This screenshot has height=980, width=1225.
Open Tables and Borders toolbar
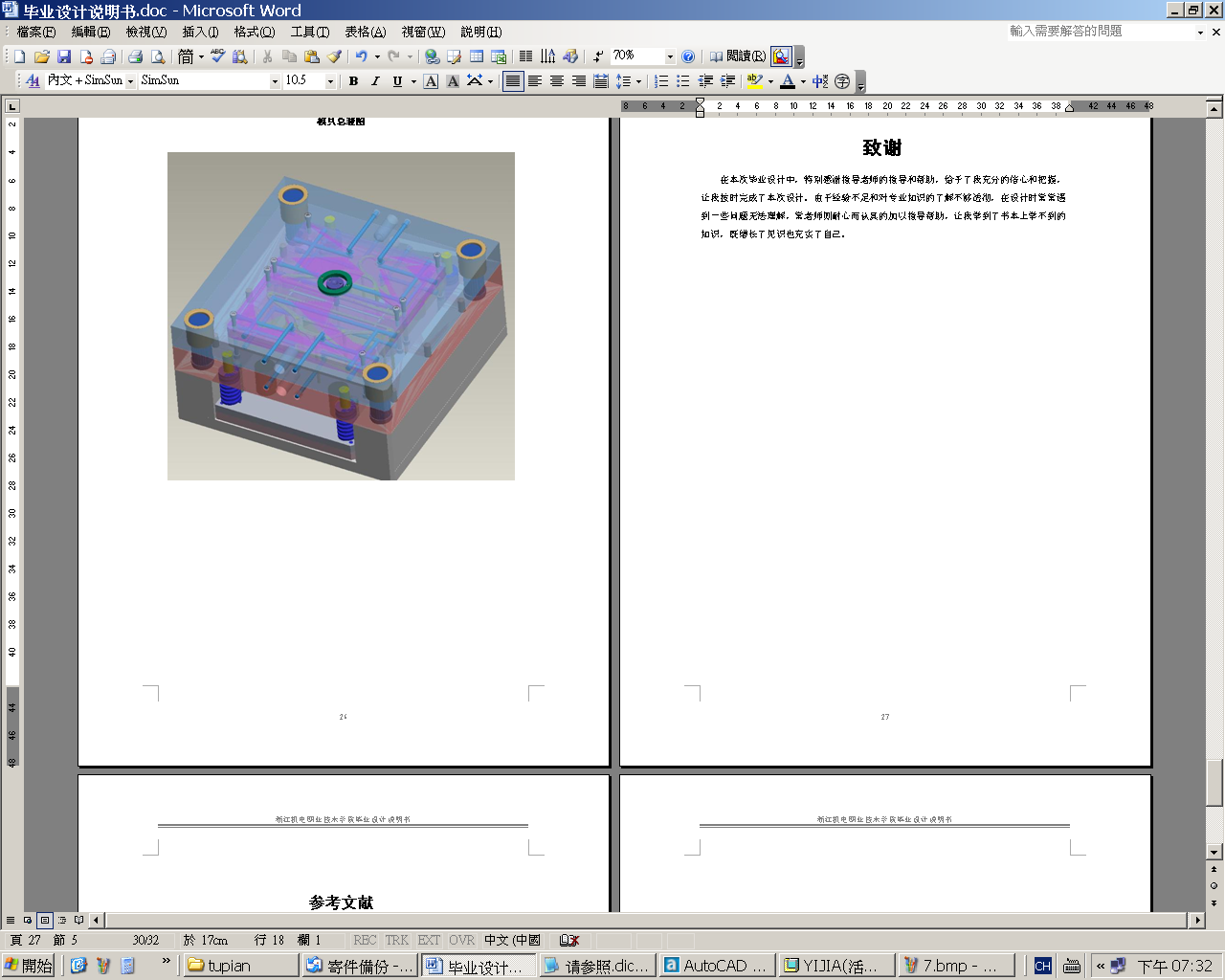click(454, 56)
